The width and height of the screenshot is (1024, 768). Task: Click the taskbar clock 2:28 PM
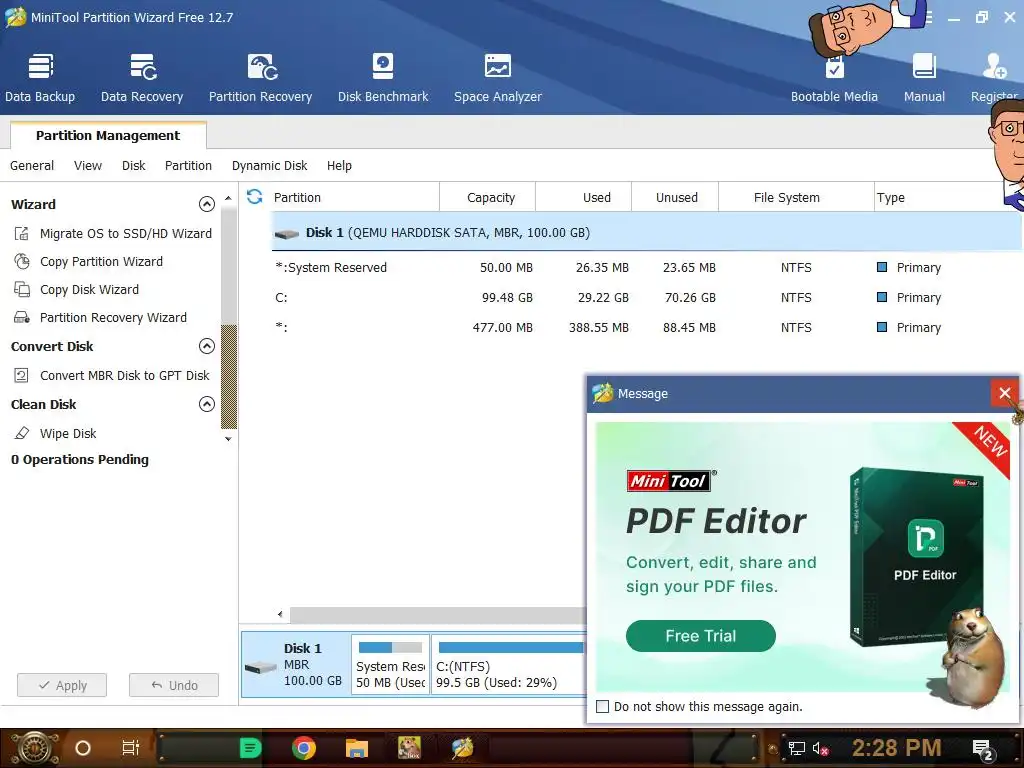897,748
